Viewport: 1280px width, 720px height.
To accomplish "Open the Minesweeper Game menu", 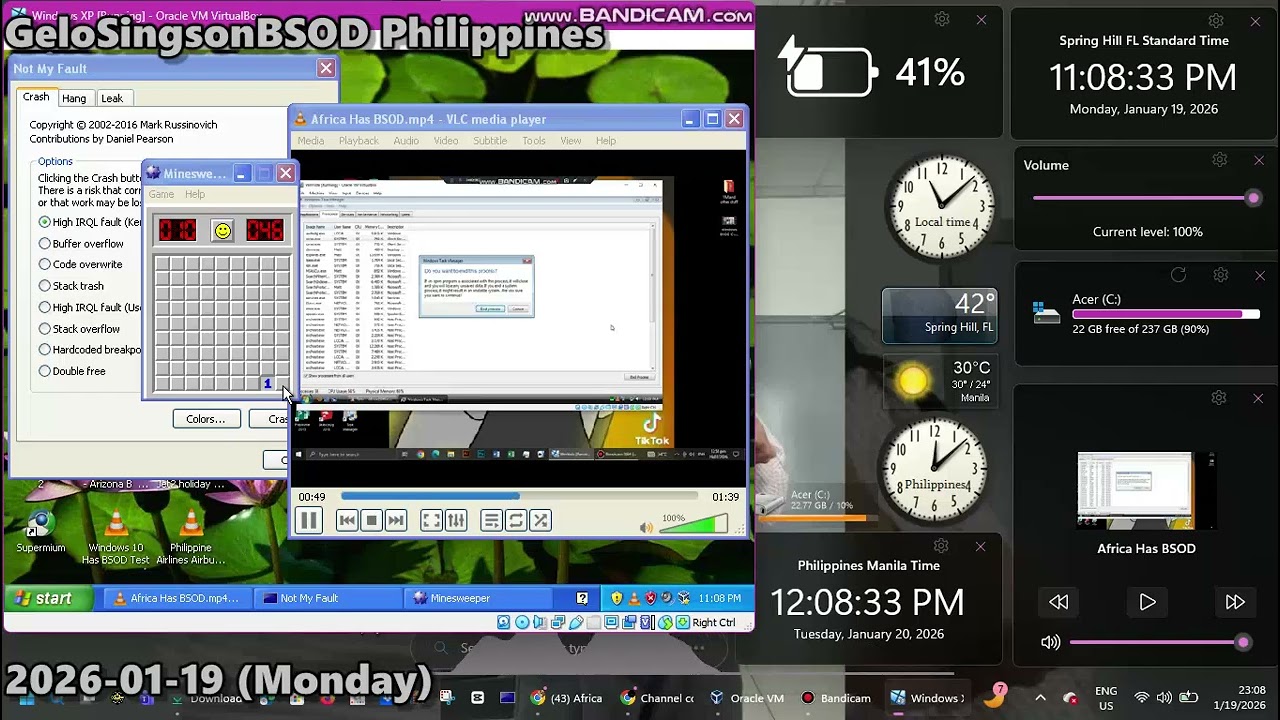I will point(161,194).
